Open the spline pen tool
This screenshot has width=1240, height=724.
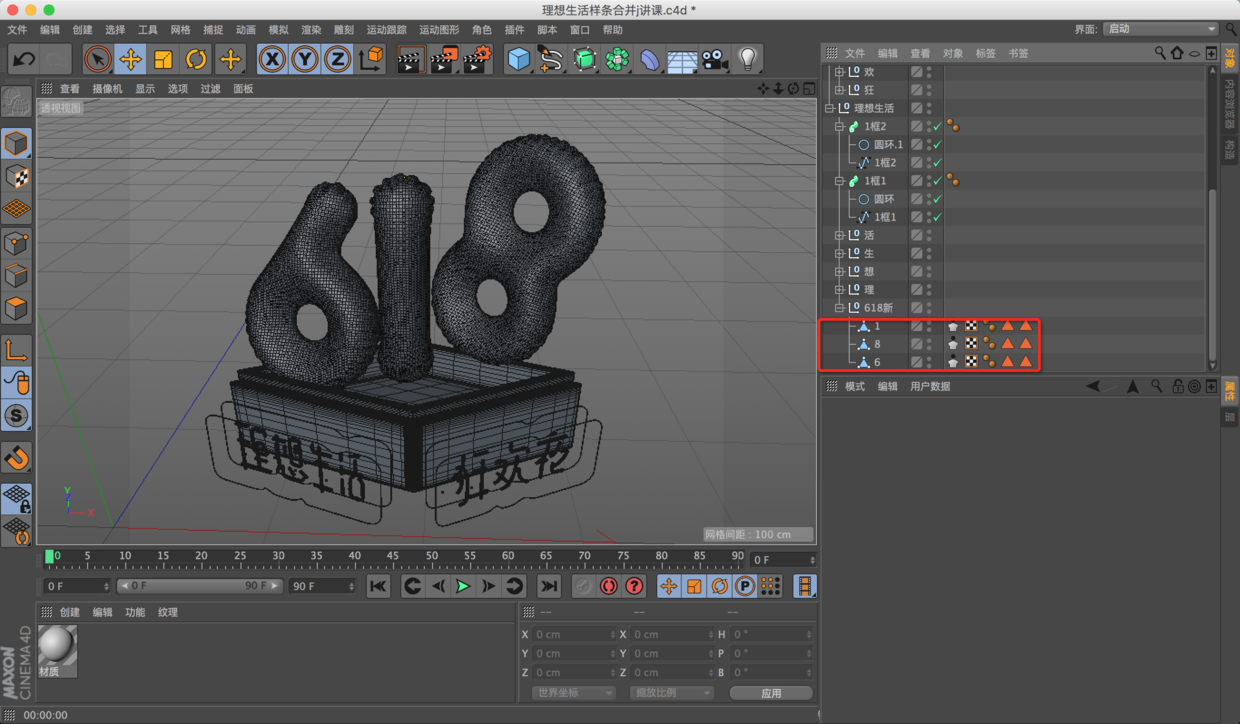click(551, 59)
